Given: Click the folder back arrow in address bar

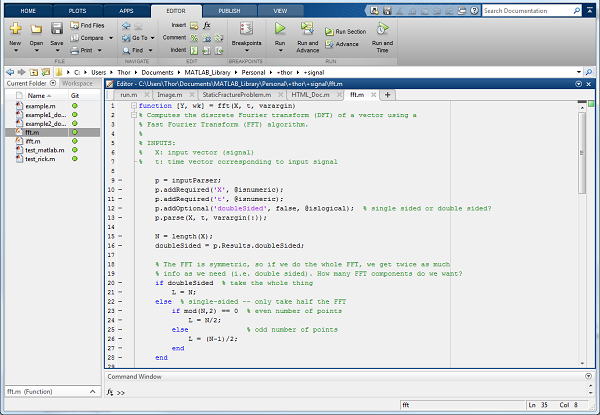Looking at the screenshot, I should [10, 72].
